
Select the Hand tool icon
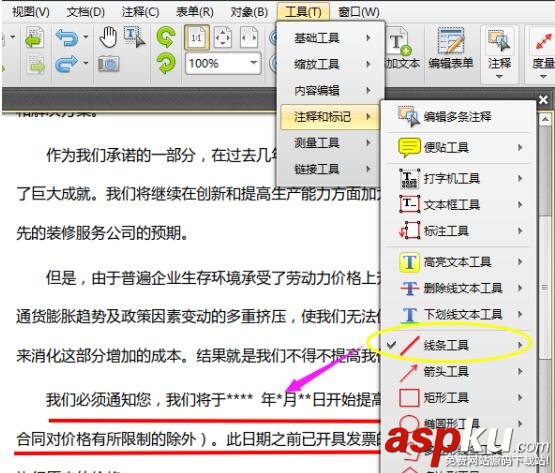click(x=108, y=37)
